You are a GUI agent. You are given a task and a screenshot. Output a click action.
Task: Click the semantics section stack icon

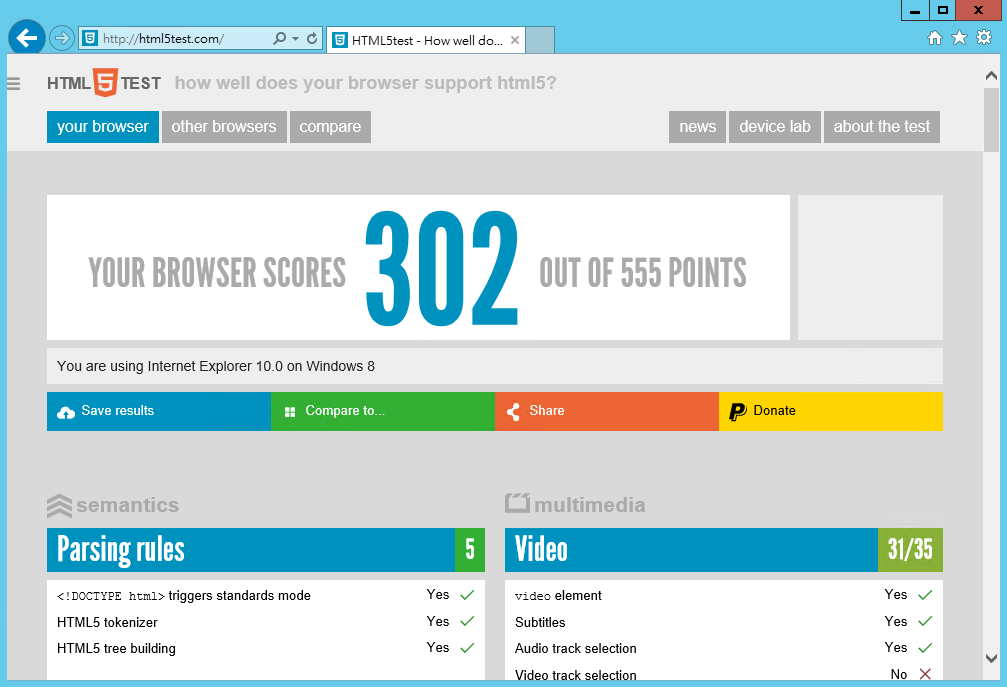tap(59, 506)
